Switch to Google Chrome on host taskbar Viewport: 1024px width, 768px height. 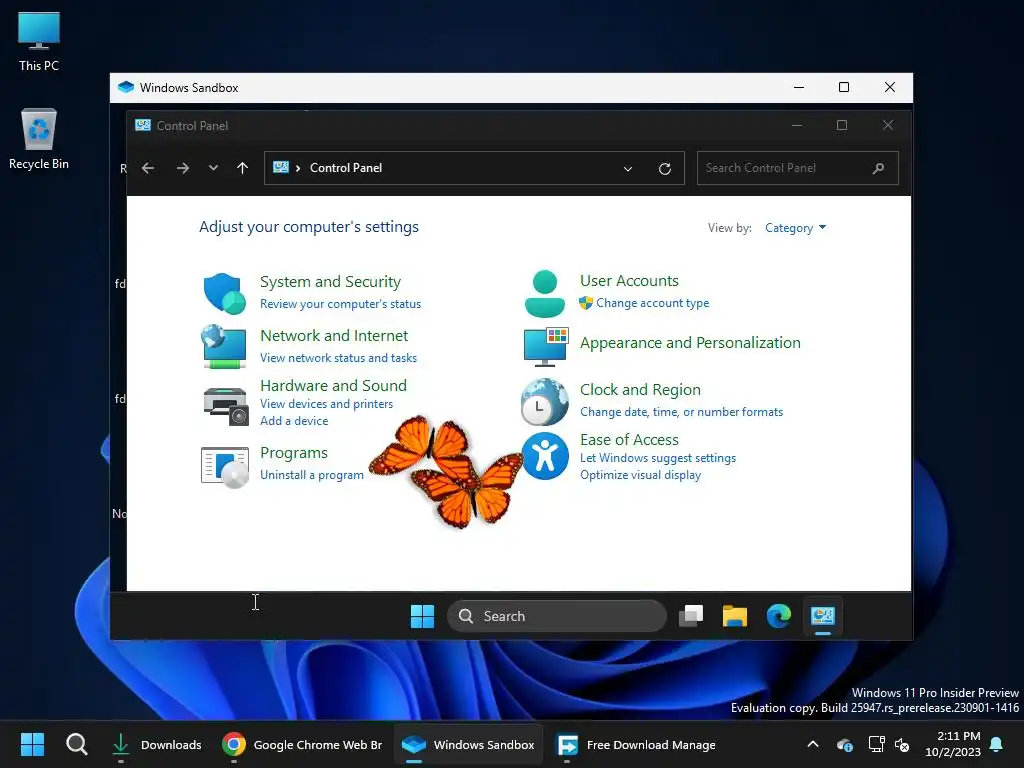coord(302,744)
